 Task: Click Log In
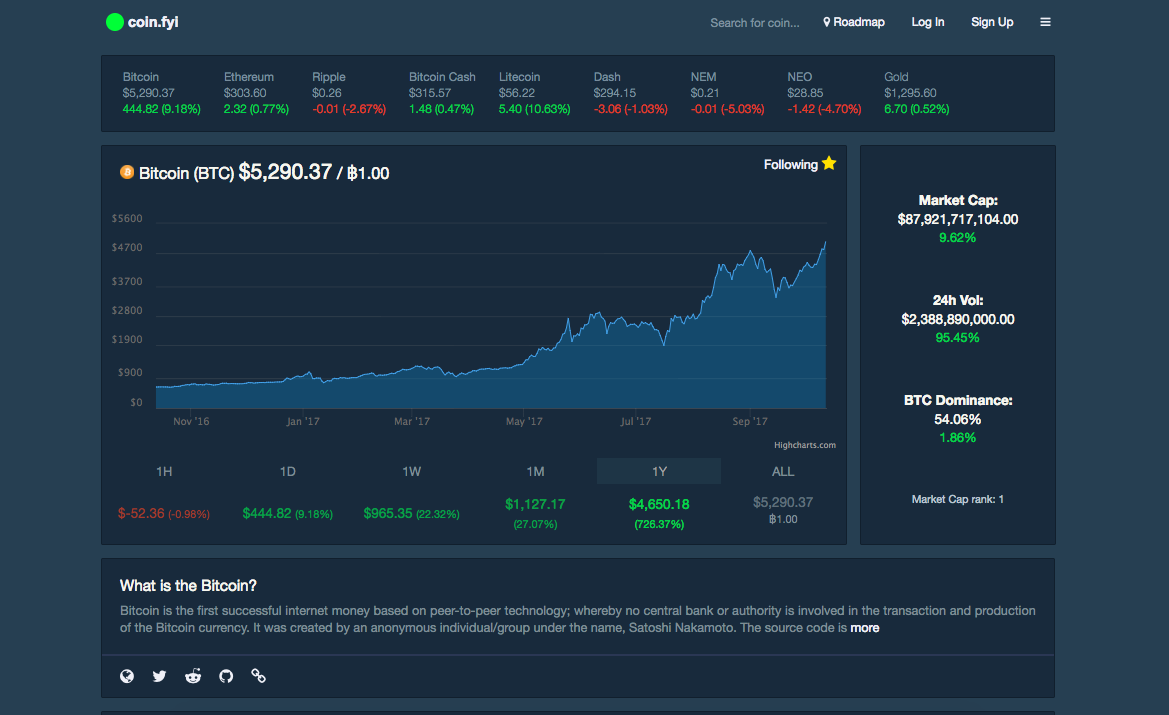(927, 22)
